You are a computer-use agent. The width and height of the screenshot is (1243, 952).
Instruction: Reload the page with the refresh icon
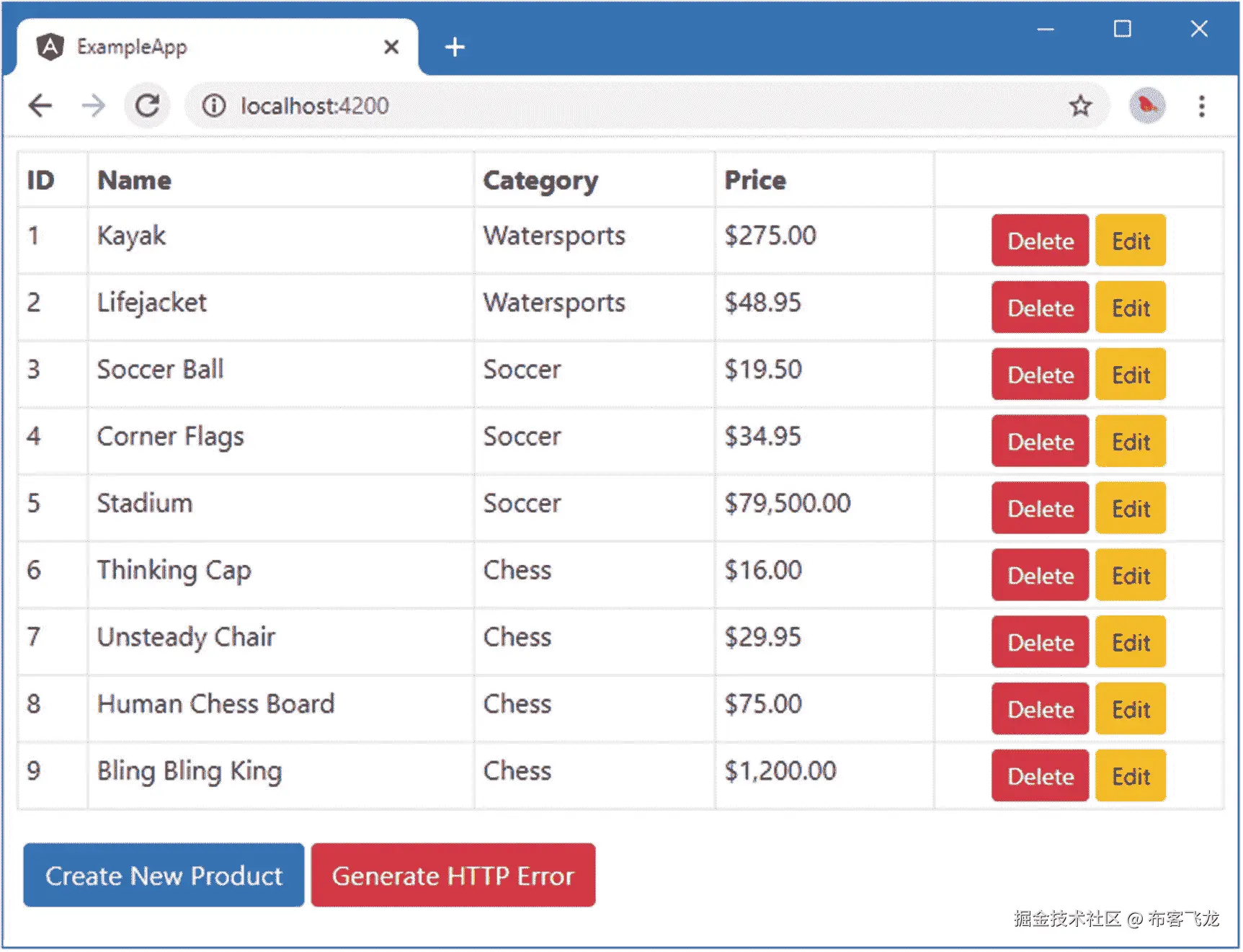tap(148, 106)
